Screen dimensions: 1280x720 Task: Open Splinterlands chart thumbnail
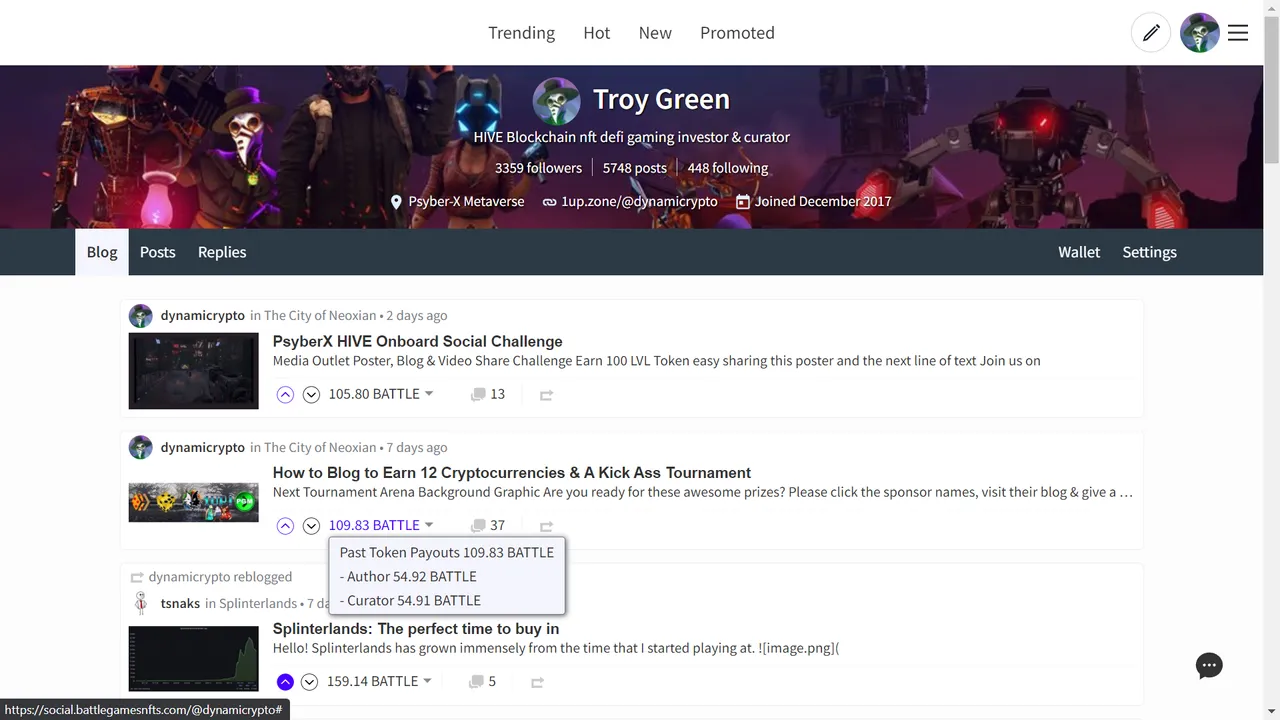tap(193, 658)
